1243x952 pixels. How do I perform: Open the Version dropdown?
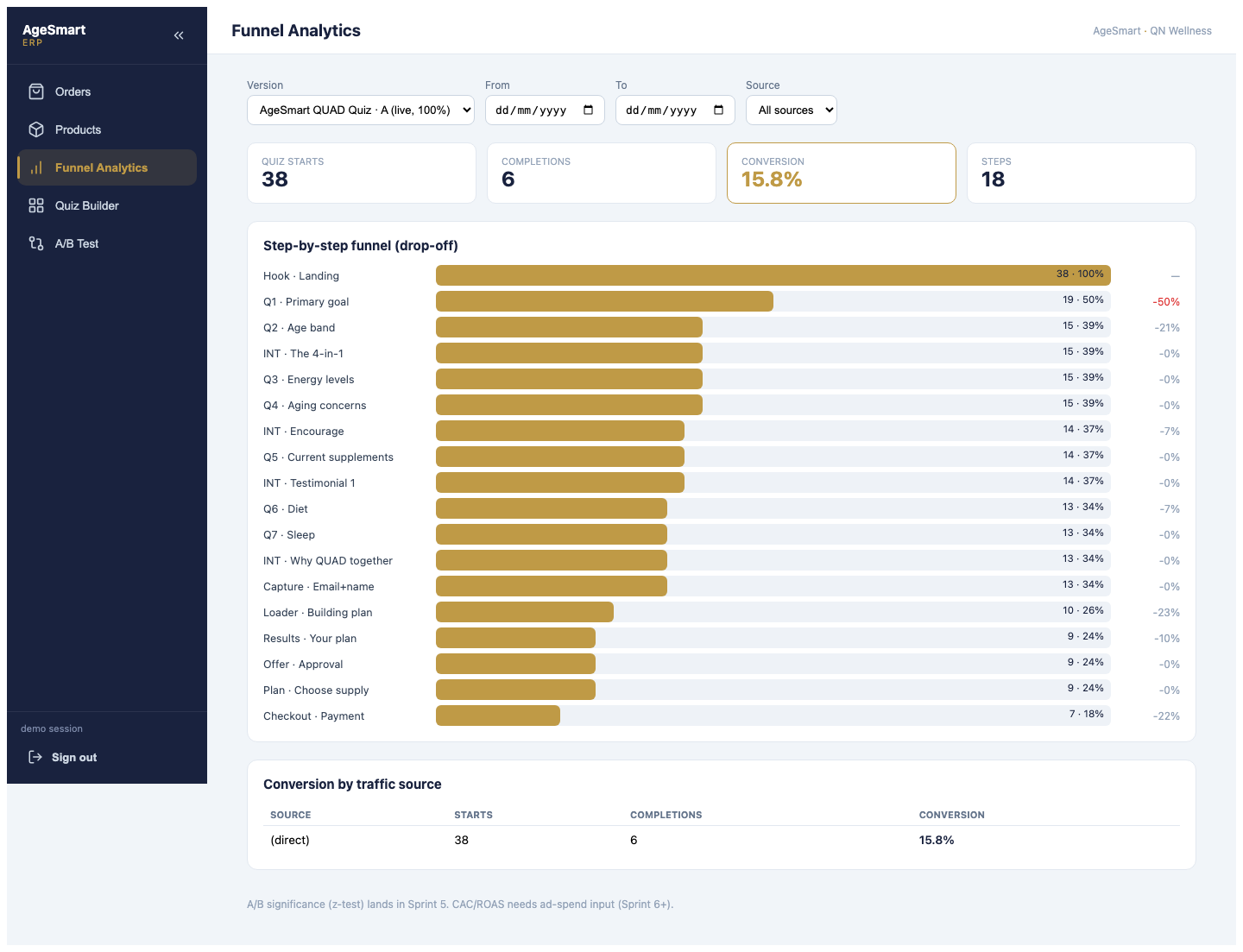point(361,110)
